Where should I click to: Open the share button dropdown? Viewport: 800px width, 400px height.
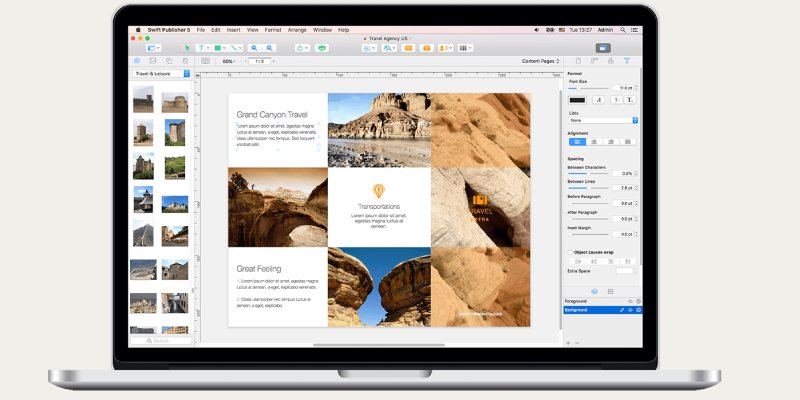302,48
